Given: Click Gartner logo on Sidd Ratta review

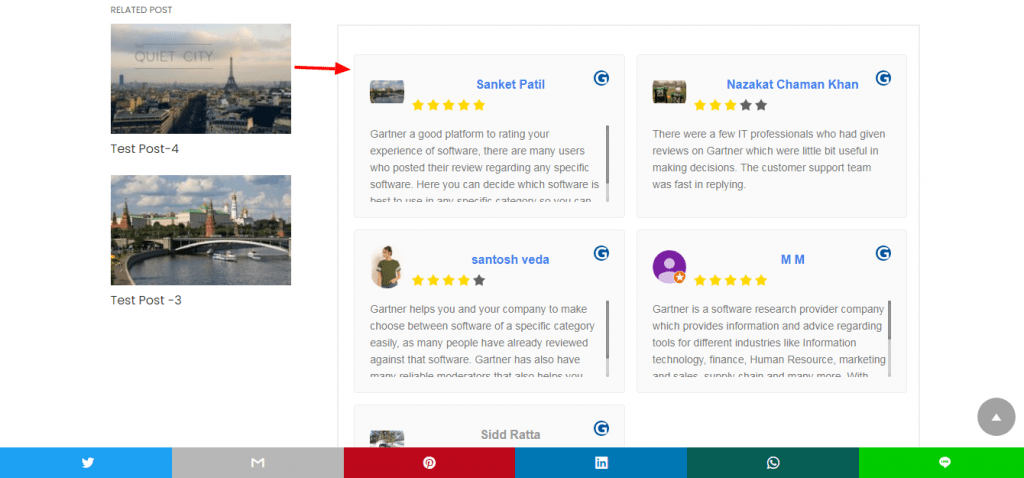Looking at the screenshot, I should pyautogui.click(x=601, y=428).
